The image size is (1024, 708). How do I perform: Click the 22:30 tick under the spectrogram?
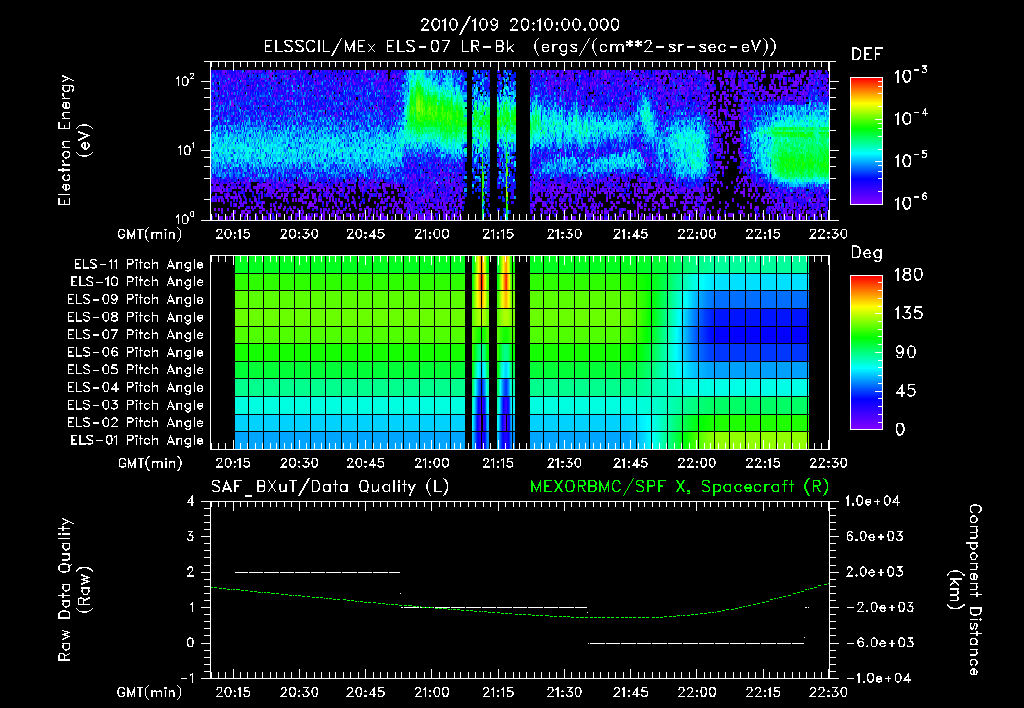coord(828,234)
